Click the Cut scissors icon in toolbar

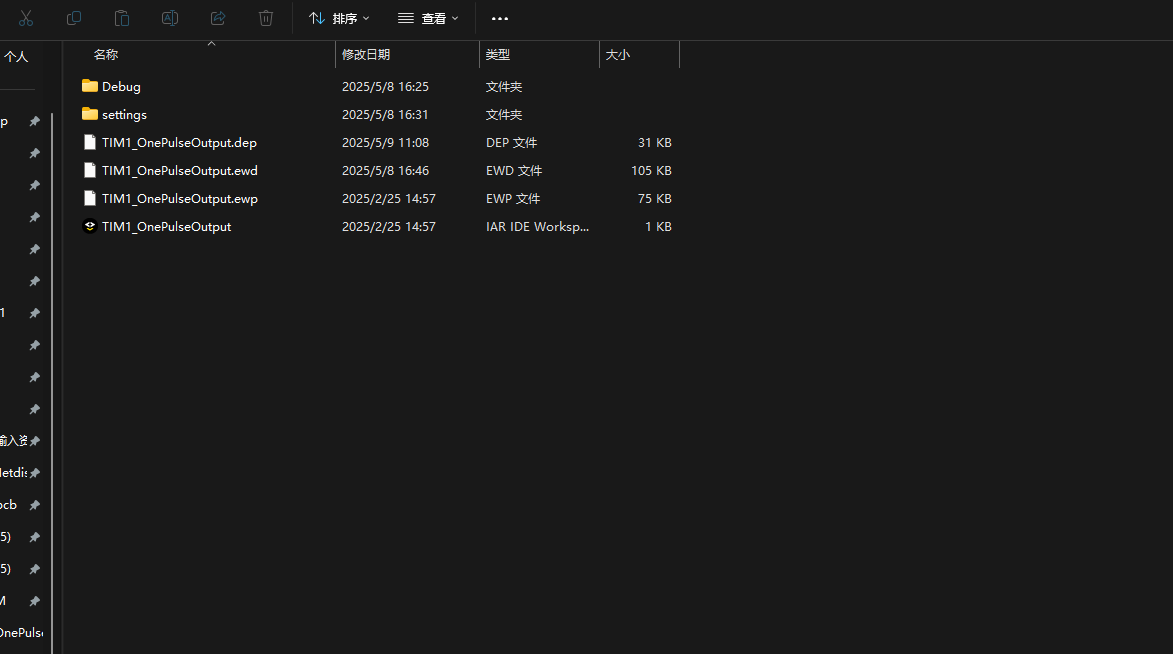tap(26, 18)
